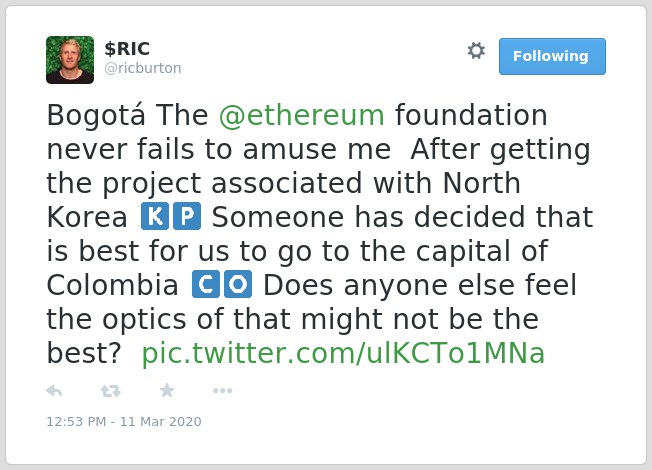Click the $RIC display name
Screen dimensions: 652x470
point(127,49)
